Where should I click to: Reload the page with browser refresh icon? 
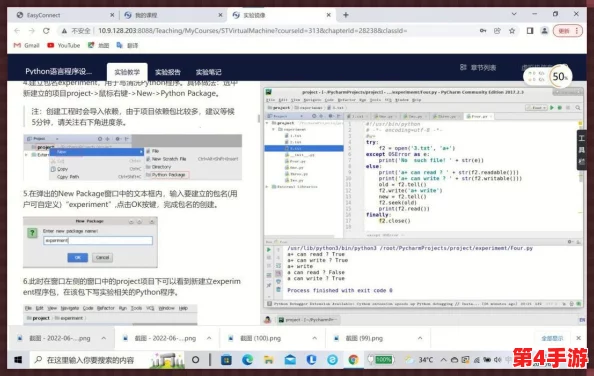(46, 31)
